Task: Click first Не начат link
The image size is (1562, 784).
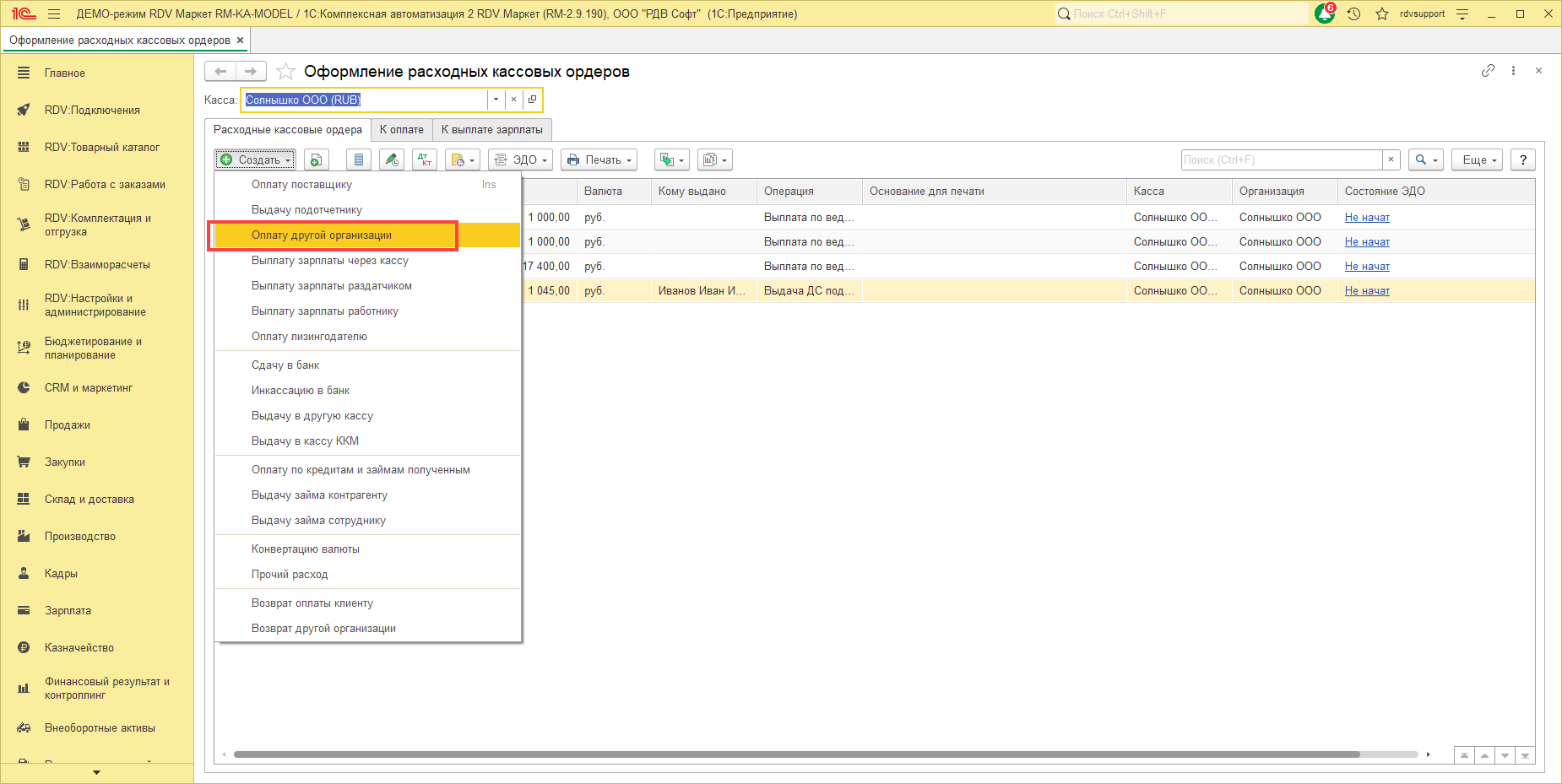Action: [x=1367, y=218]
